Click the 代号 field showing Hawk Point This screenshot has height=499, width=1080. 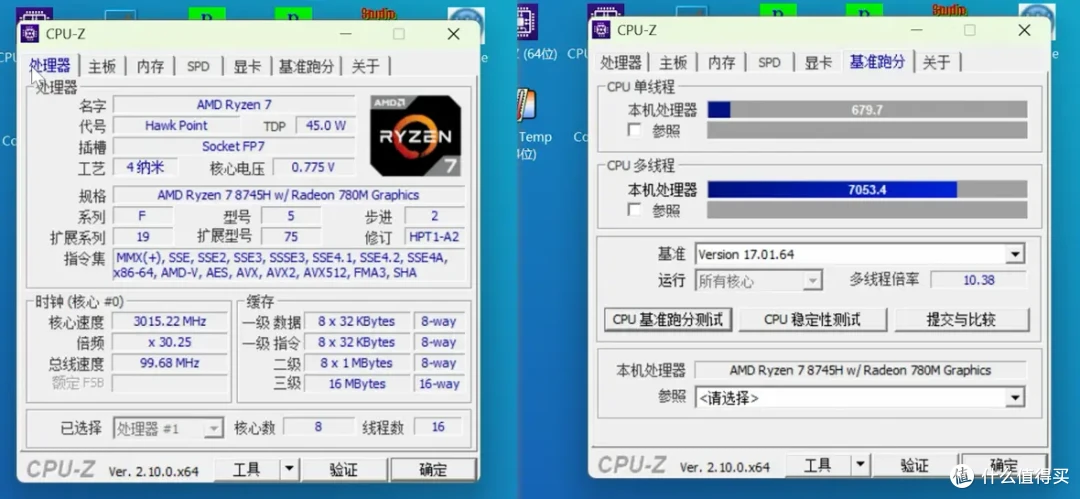click(x=176, y=125)
